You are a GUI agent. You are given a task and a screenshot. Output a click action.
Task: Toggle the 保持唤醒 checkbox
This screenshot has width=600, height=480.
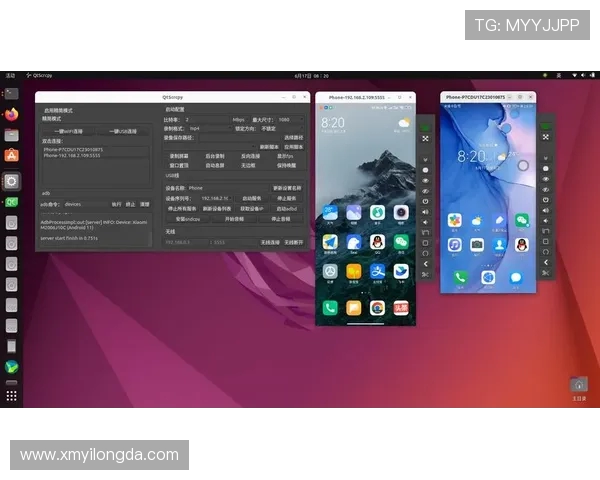coord(285,166)
